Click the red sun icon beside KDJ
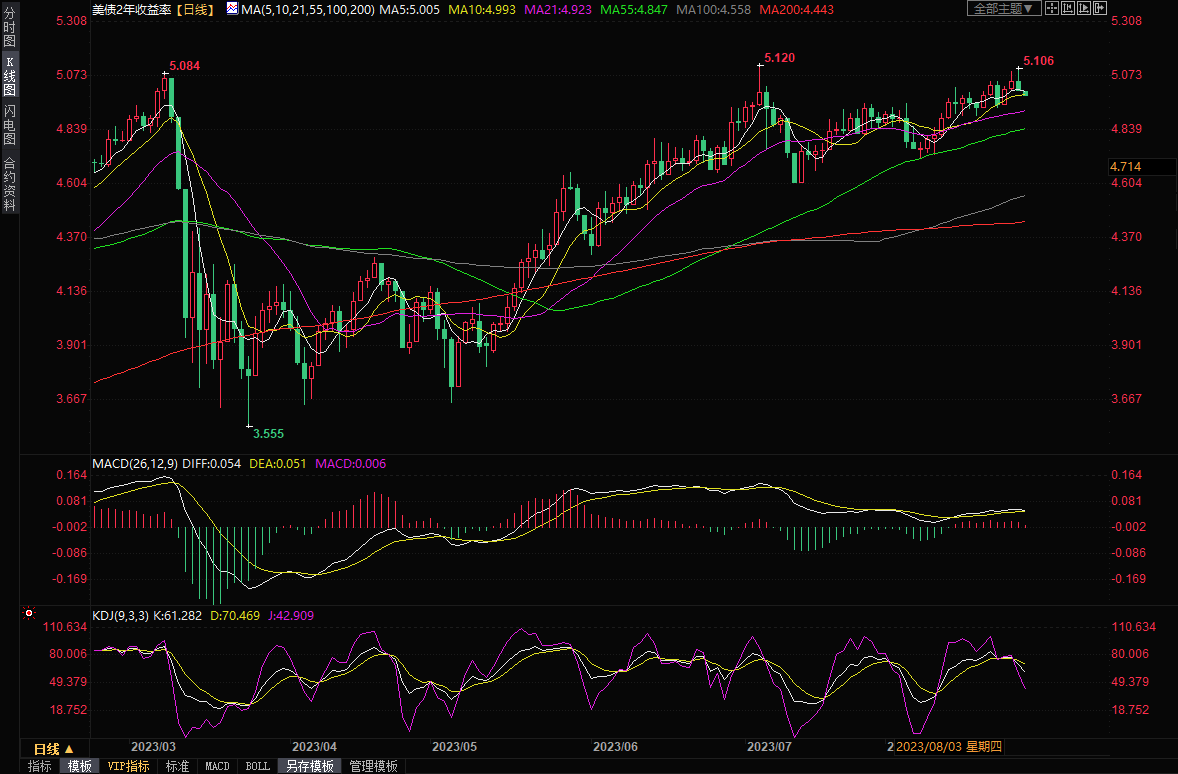 30,614
